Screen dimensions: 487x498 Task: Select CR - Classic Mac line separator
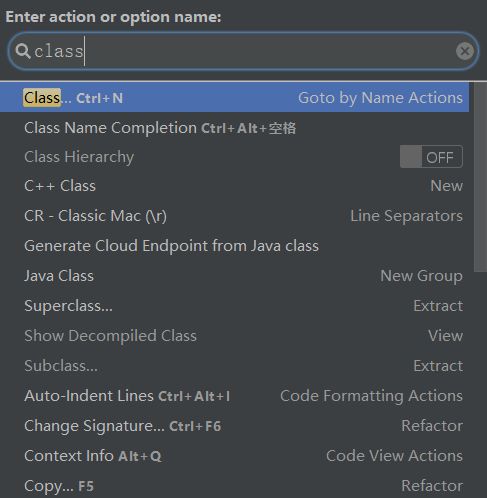point(234,216)
